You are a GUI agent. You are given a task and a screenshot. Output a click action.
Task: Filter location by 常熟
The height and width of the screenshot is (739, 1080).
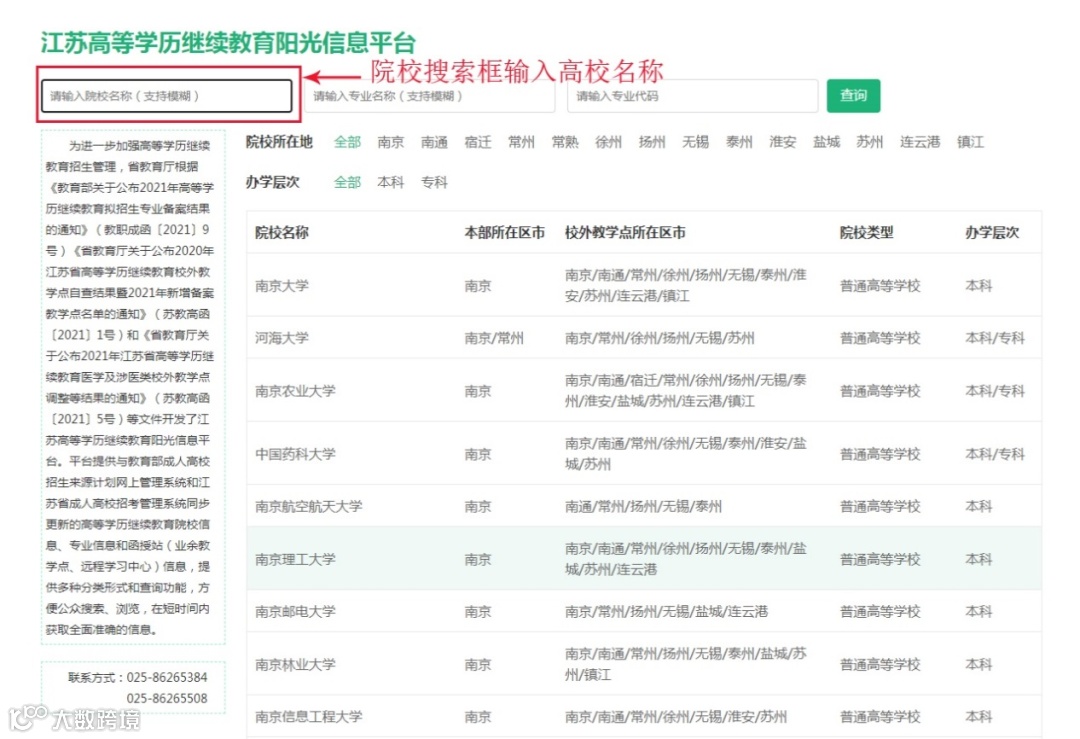(565, 142)
